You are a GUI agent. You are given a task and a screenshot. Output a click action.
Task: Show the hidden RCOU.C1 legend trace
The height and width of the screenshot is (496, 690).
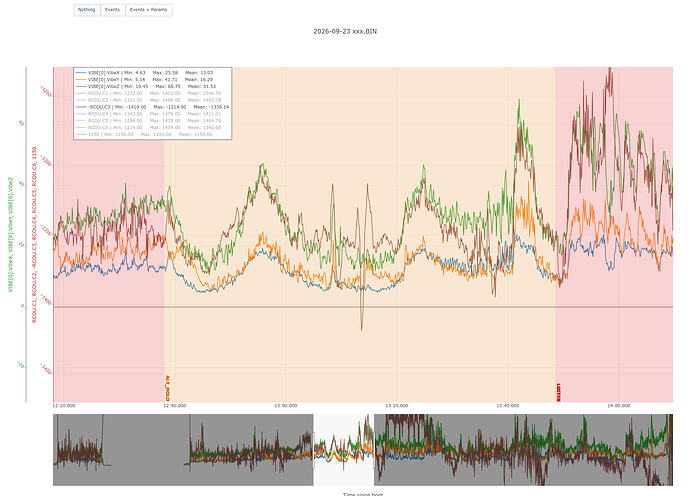point(148,93)
